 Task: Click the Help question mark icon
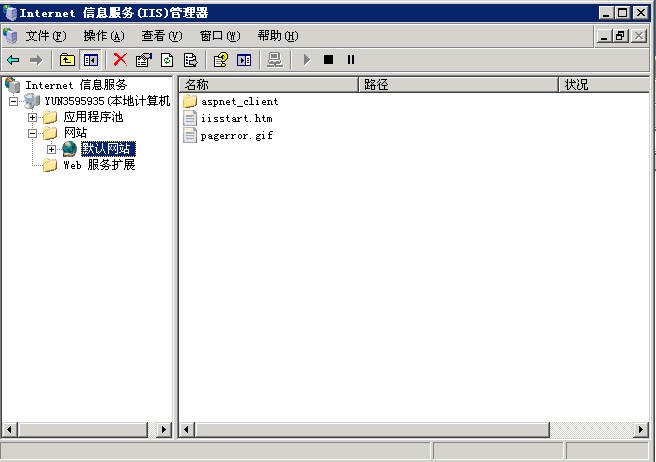(220, 60)
